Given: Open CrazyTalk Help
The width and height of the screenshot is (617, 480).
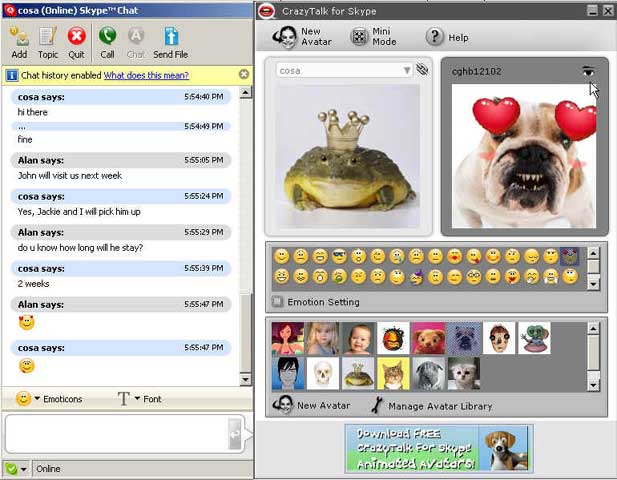Looking at the screenshot, I should tap(447, 37).
